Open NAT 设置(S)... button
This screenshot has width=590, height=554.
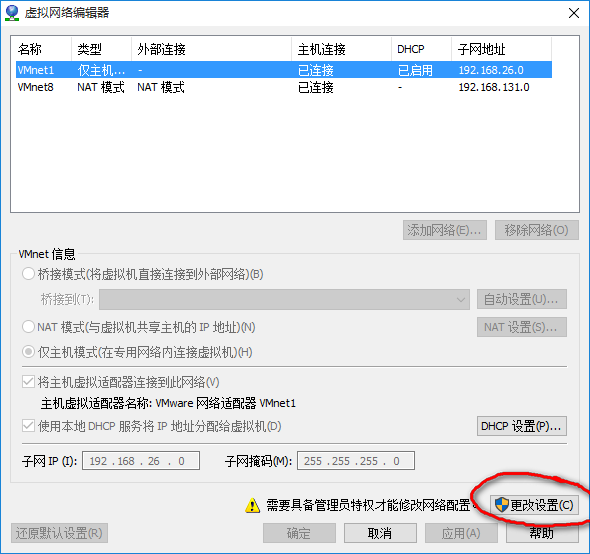tap(522, 327)
